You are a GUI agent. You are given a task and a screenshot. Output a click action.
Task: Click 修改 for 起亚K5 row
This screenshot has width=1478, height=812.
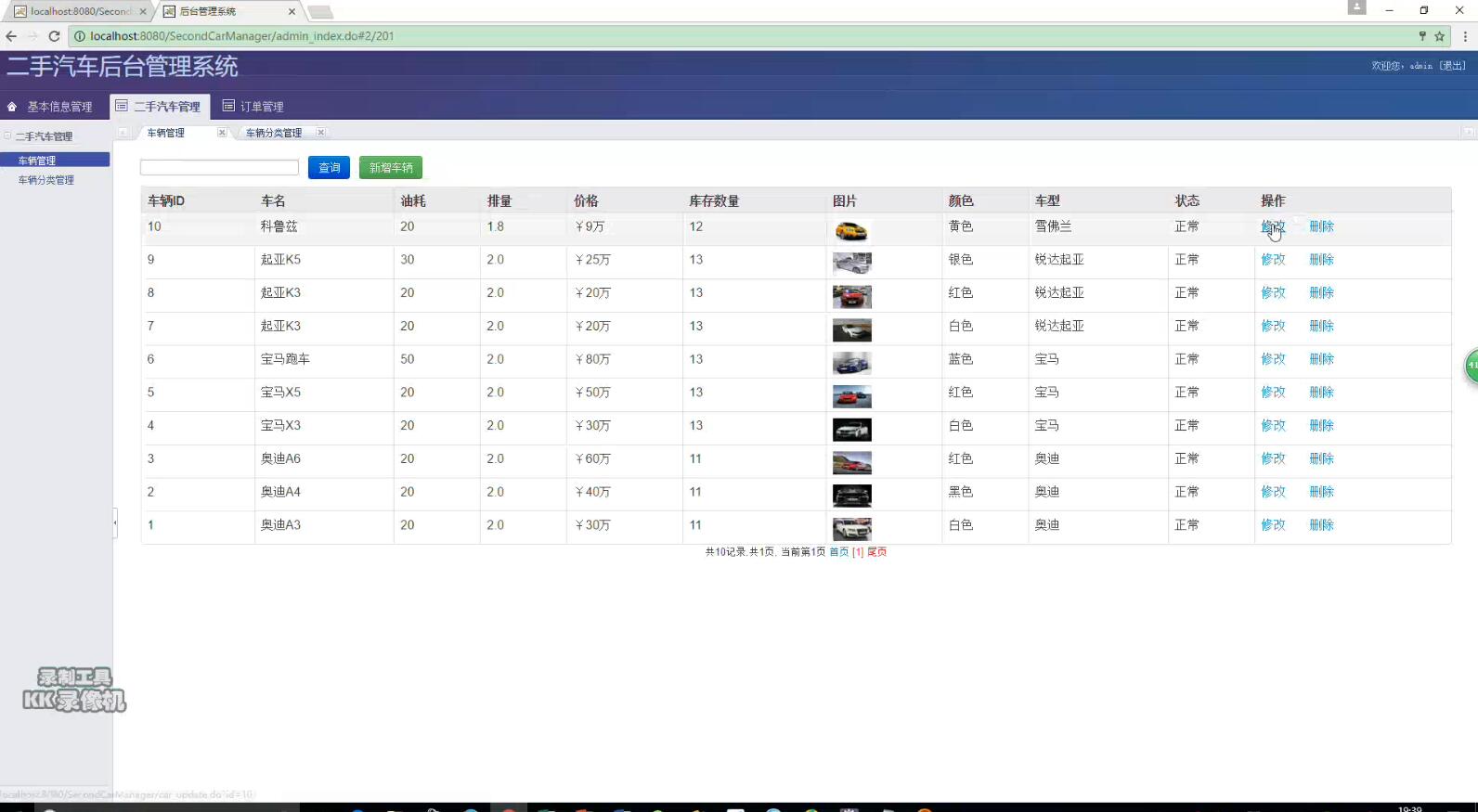point(1273,260)
